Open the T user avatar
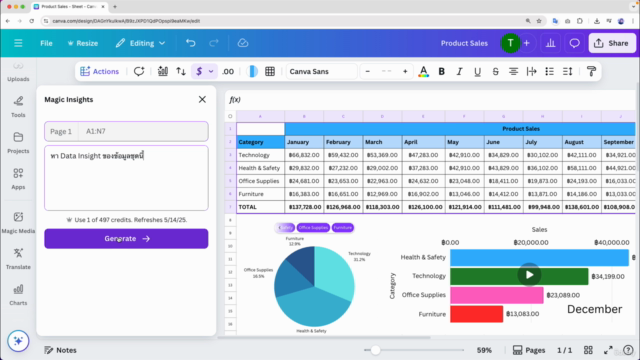 click(x=510, y=43)
